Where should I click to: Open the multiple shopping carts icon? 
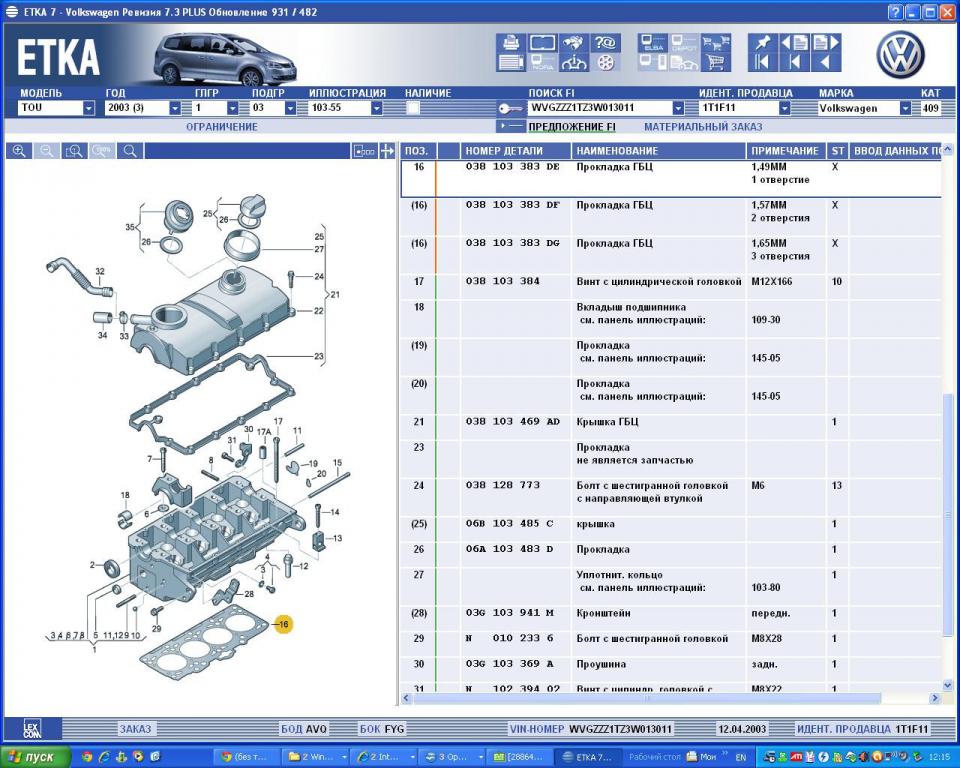pyautogui.click(x=716, y=42)
